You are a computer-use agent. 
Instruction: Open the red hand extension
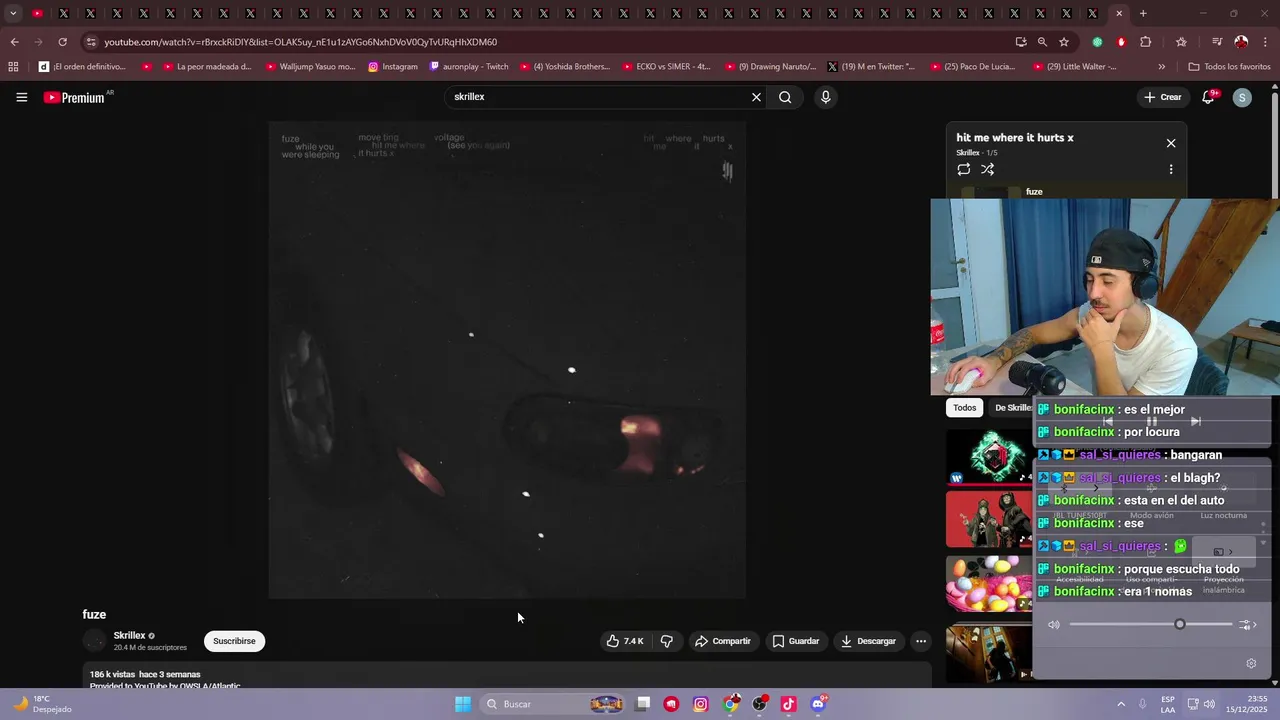[1121, 42]
